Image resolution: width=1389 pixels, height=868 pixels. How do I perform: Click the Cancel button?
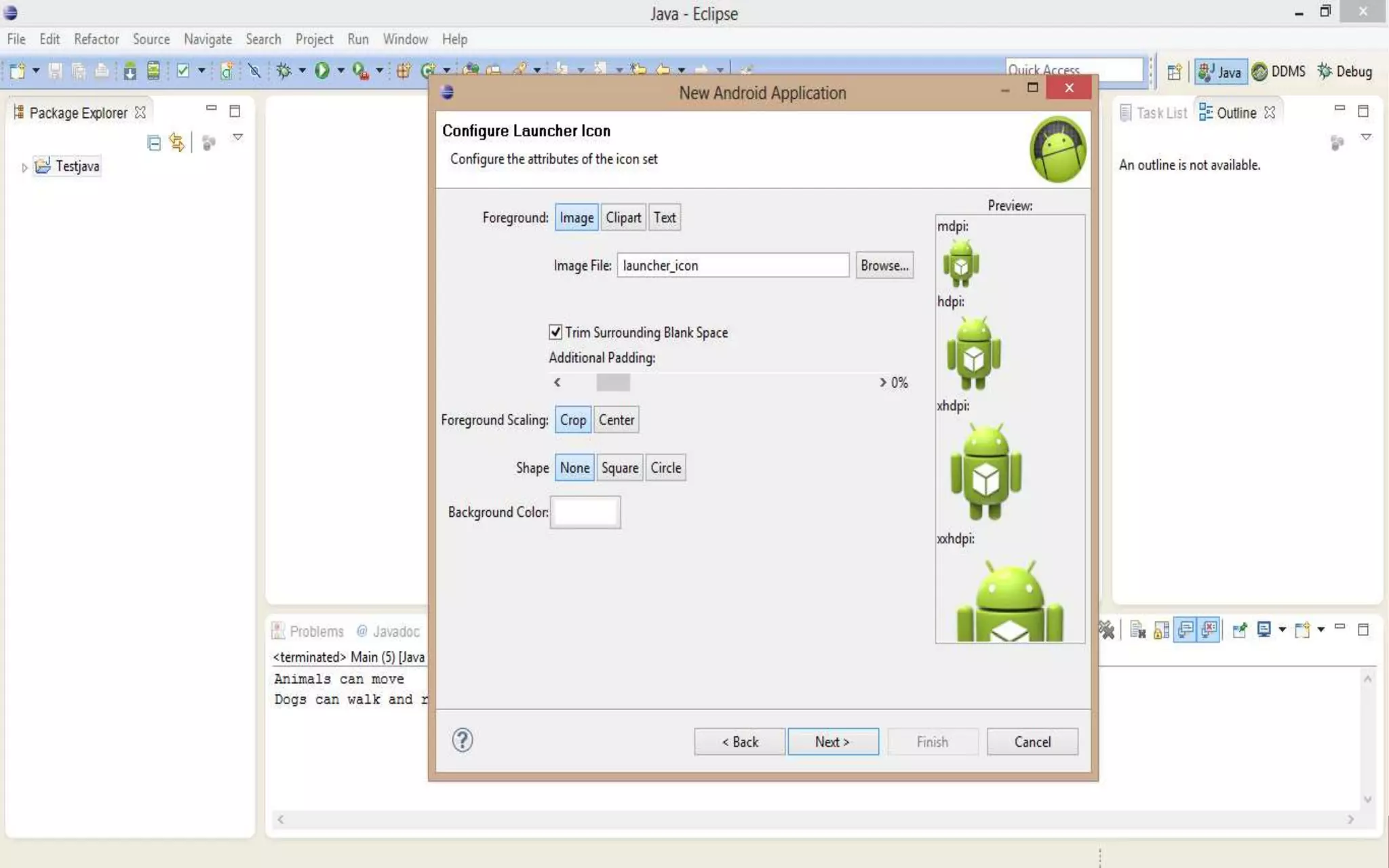coord(1032,742)
